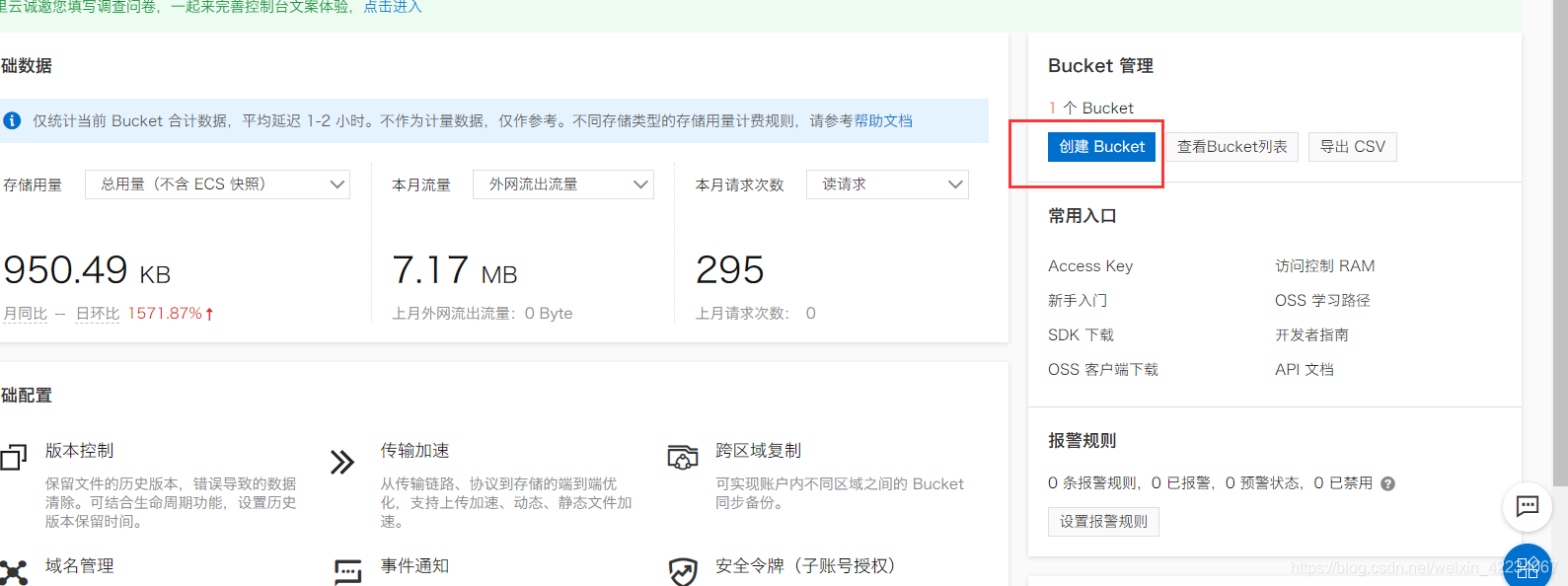
Task: Click the 日环比 label
Action: (x=98, y=314)
